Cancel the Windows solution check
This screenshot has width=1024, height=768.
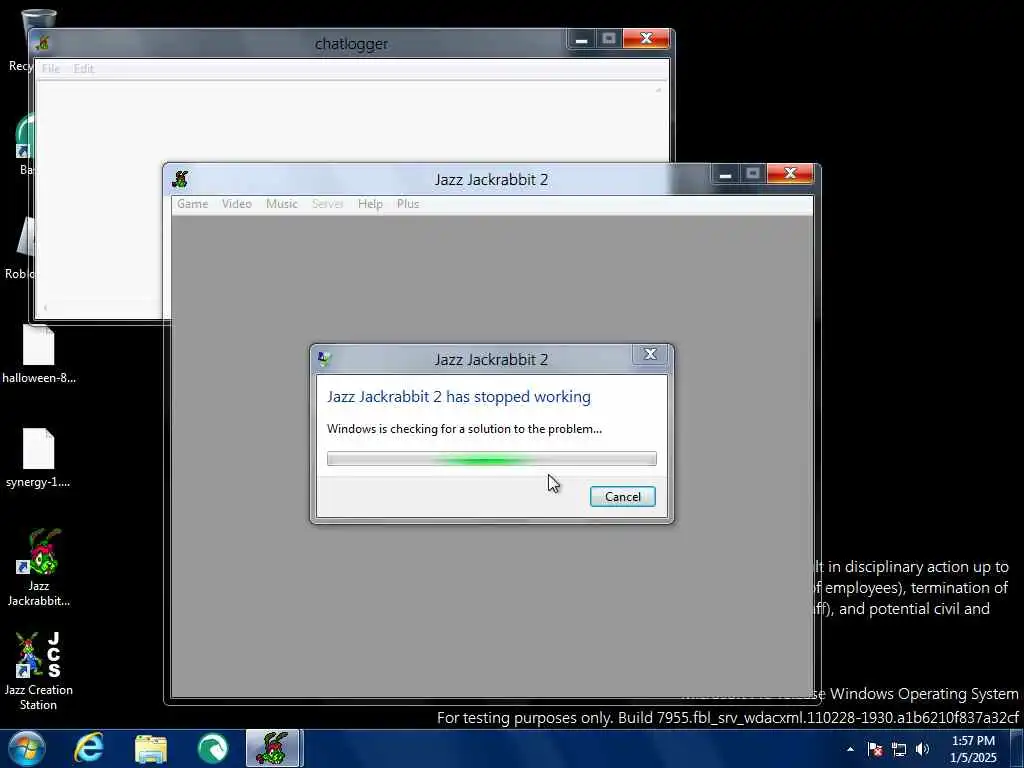point(622,496)
